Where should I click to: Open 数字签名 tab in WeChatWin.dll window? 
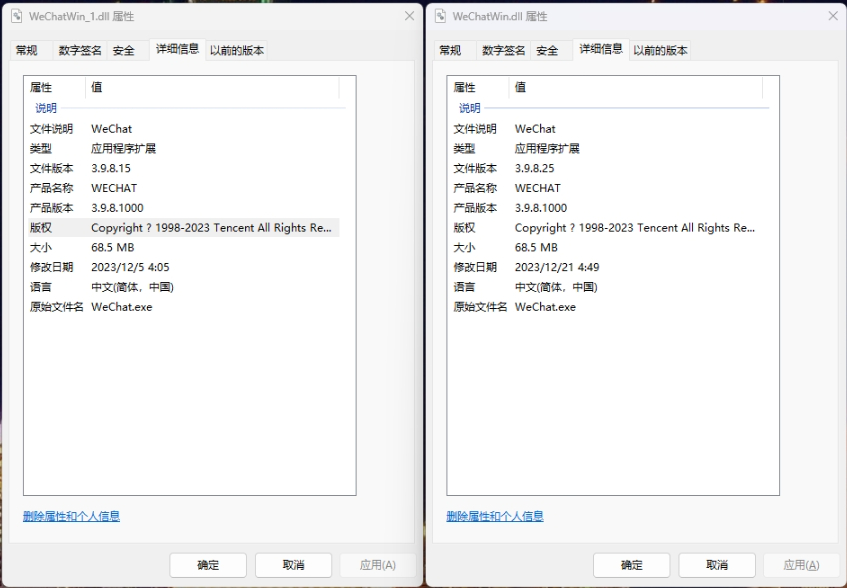[x=503, y=50]
